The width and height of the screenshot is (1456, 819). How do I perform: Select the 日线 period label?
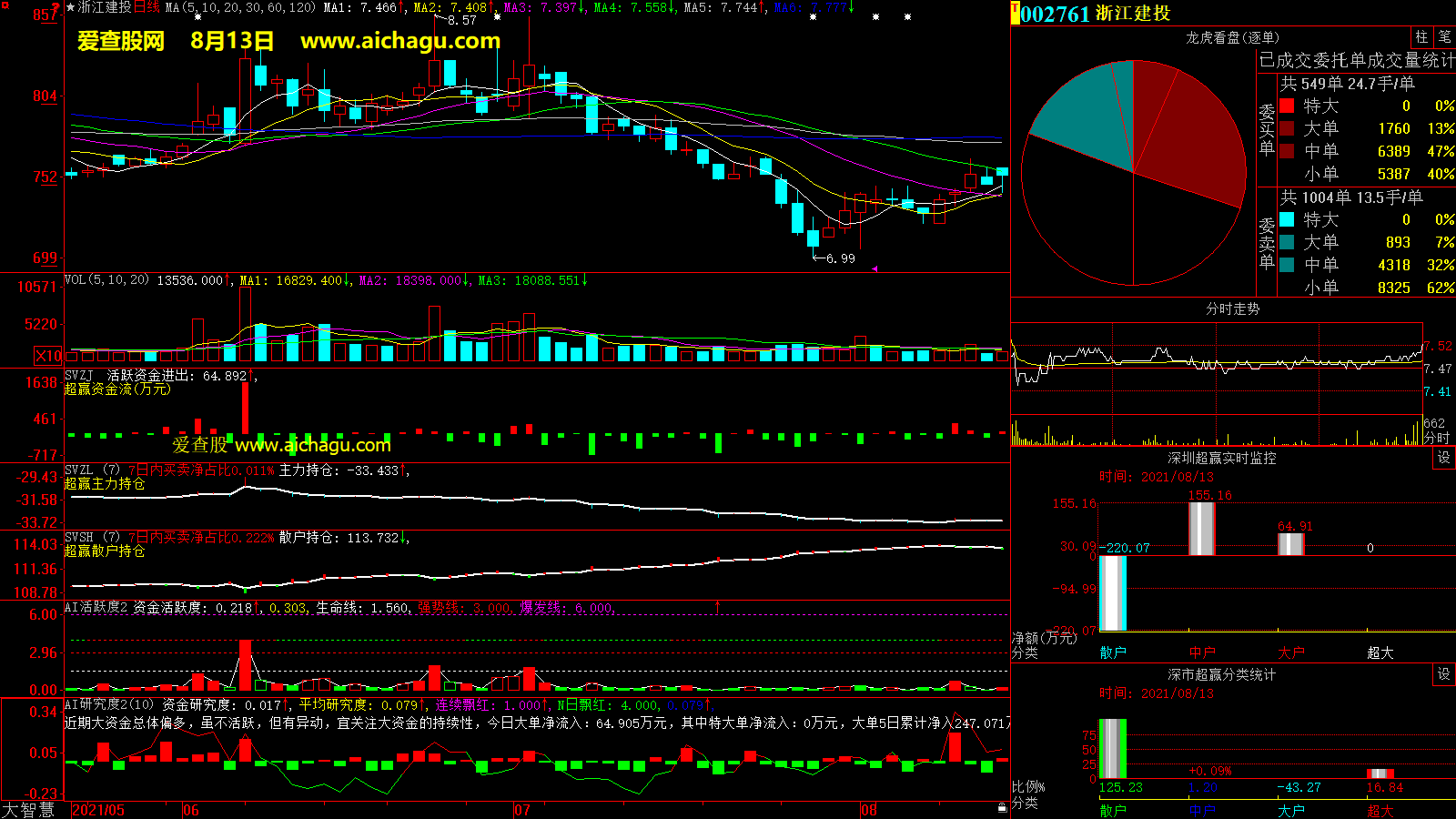tap(147, 7)
